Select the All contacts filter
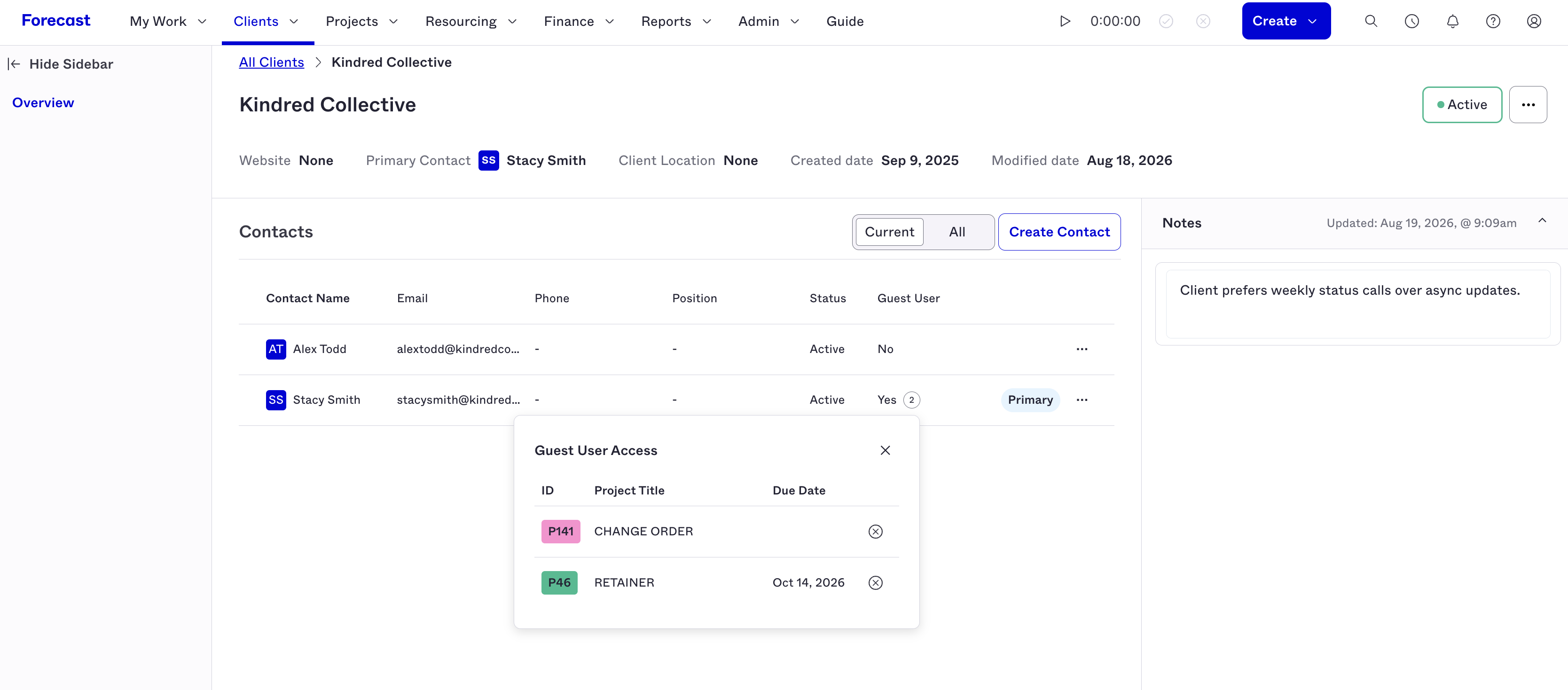This screenshot has width=1568, height=690. pos(957,232)
